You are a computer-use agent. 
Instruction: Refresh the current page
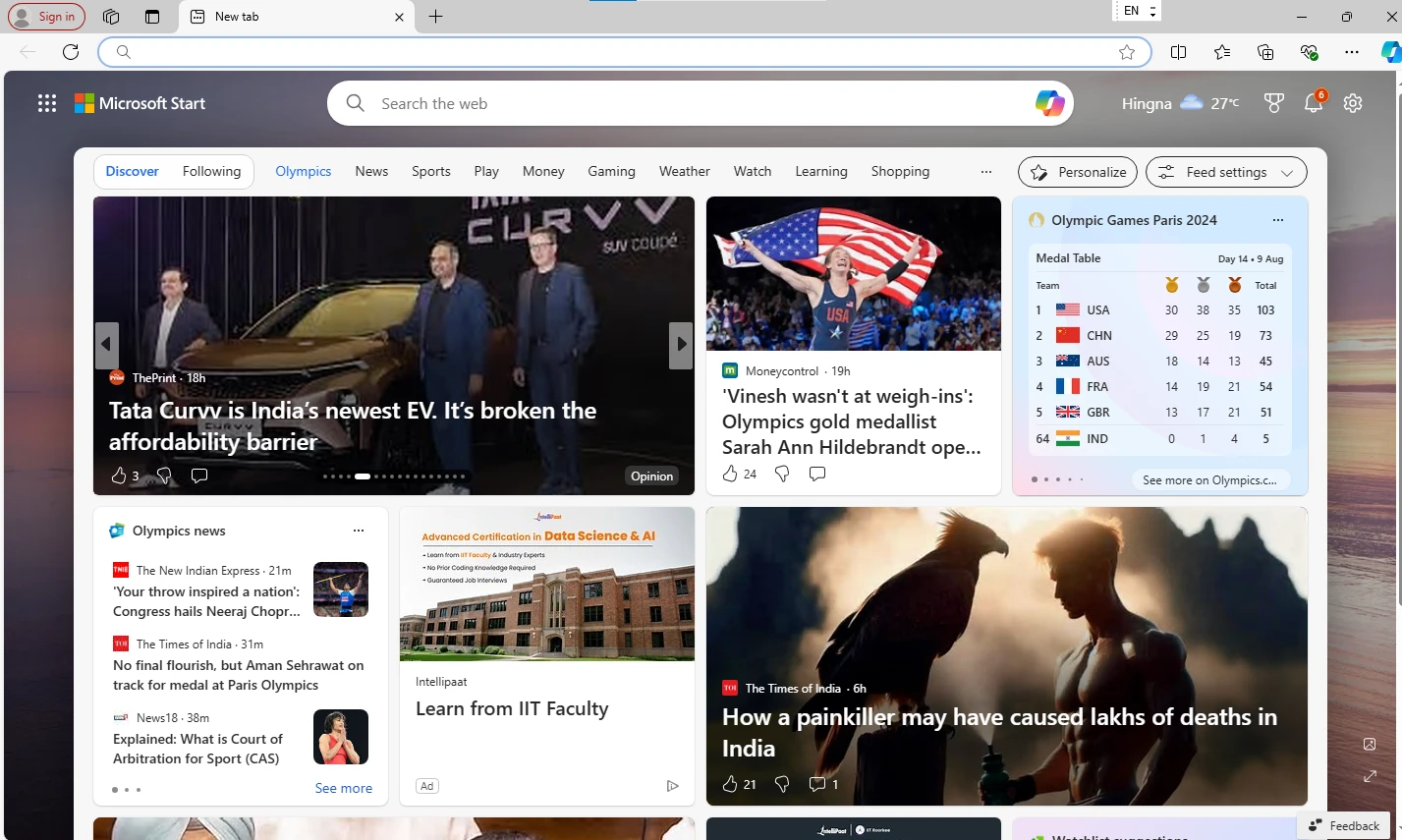pyautogui.click(x=71, y=52)
